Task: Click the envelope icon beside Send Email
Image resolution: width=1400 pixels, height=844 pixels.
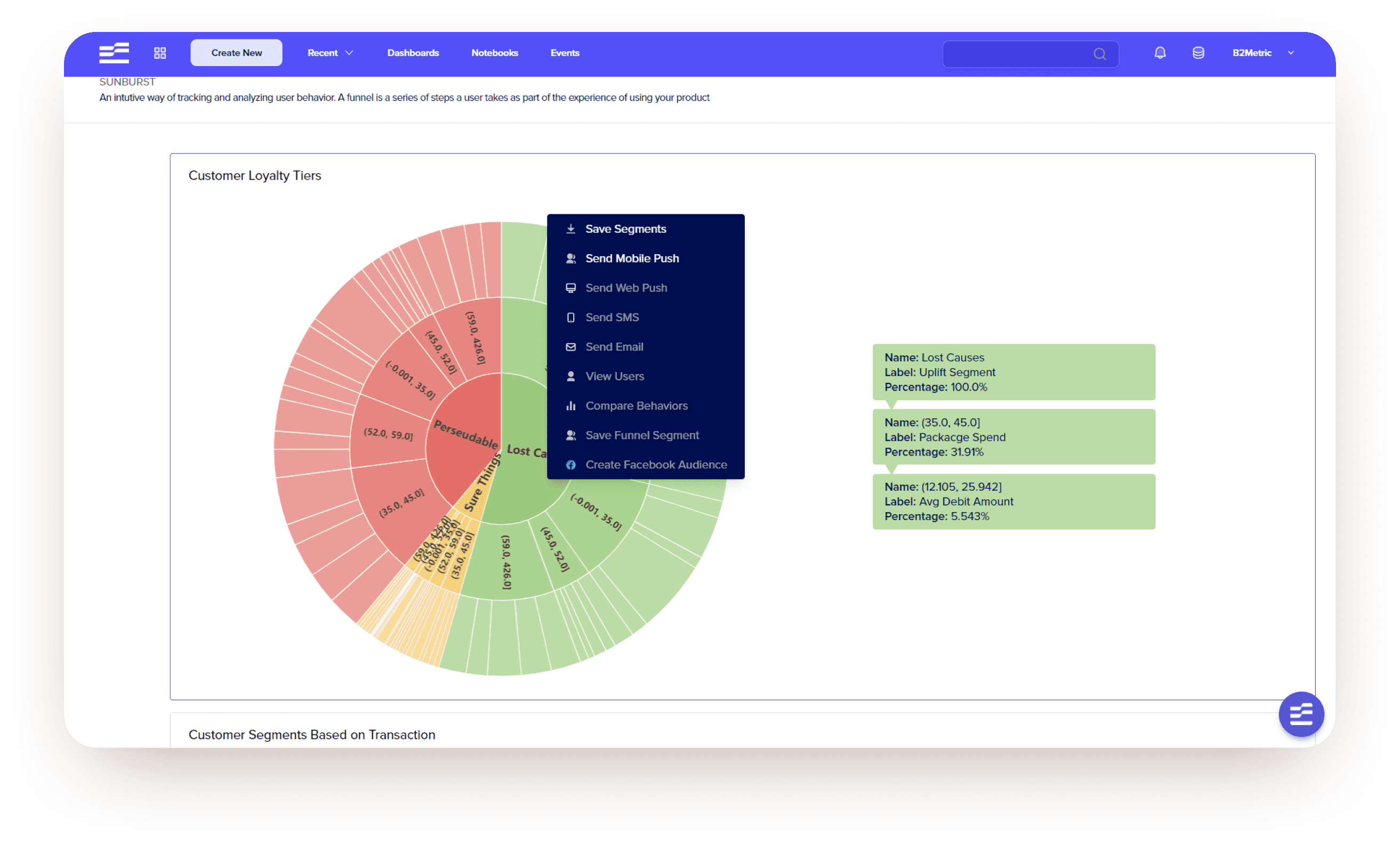Action: coord(570,347)
